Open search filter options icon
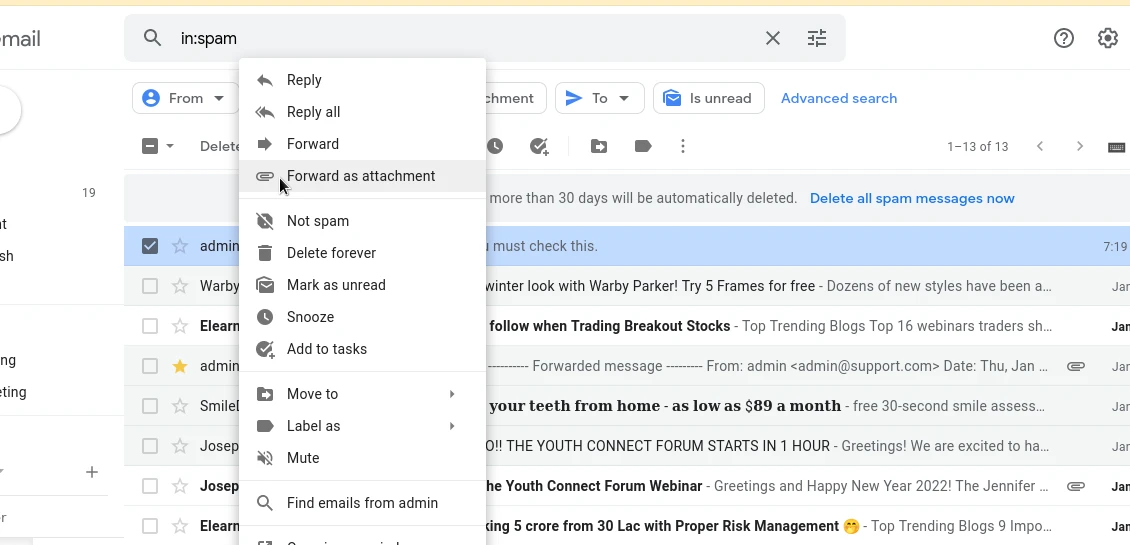This screenshot has height=545, width=1130. (817, 38)
